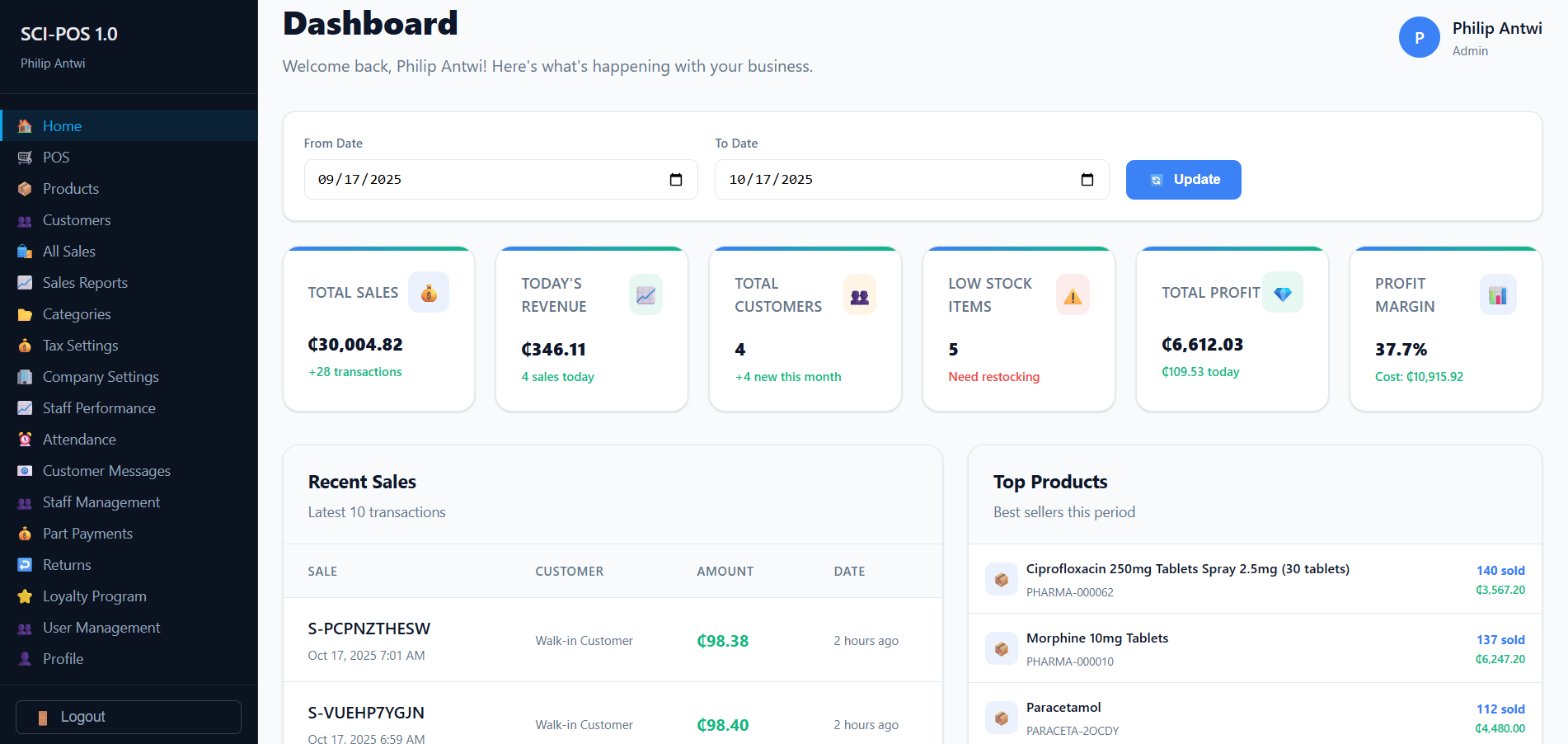Open the From Date calendar picker

676,180
